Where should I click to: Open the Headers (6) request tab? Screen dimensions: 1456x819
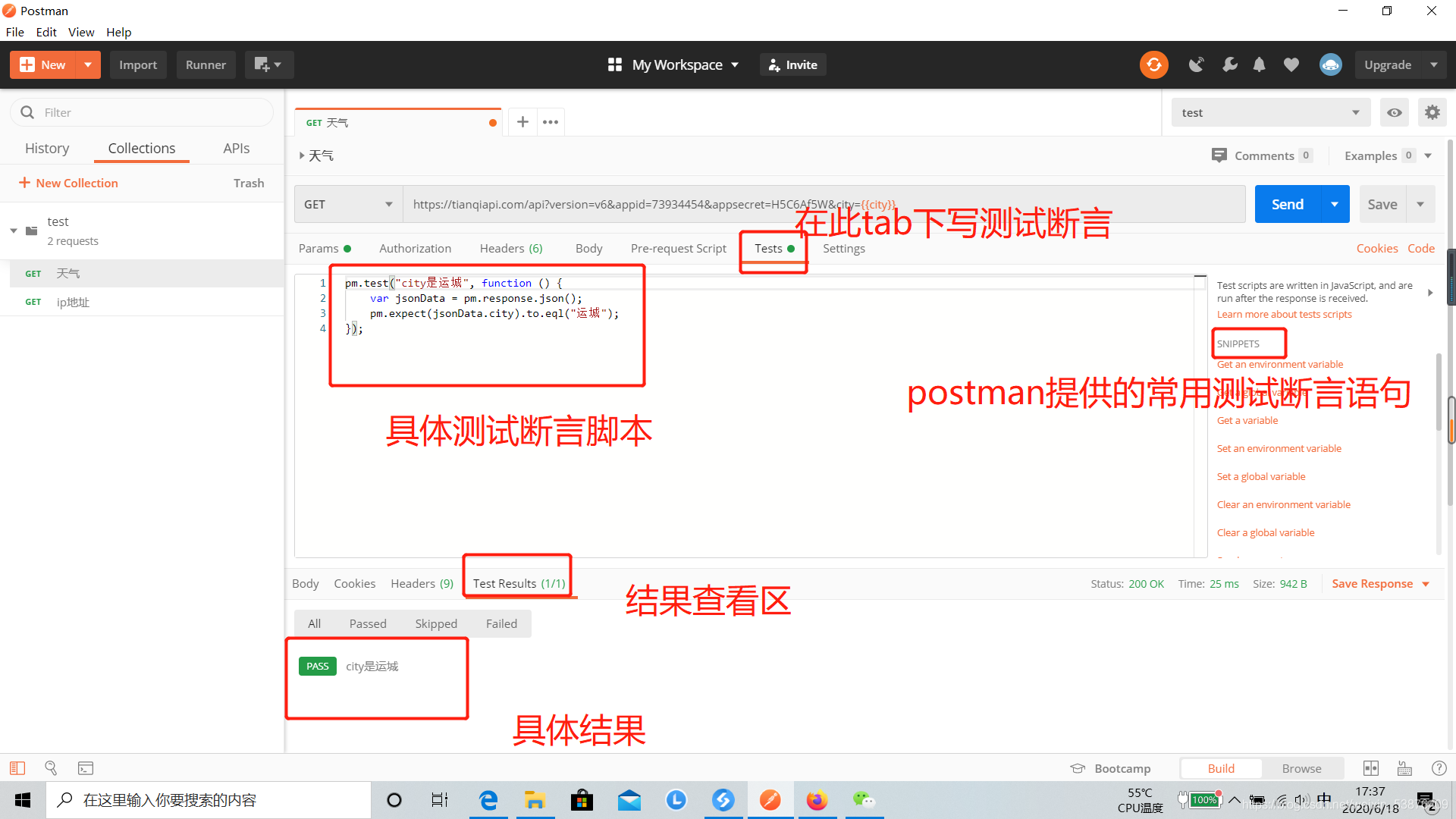[511, 248]
